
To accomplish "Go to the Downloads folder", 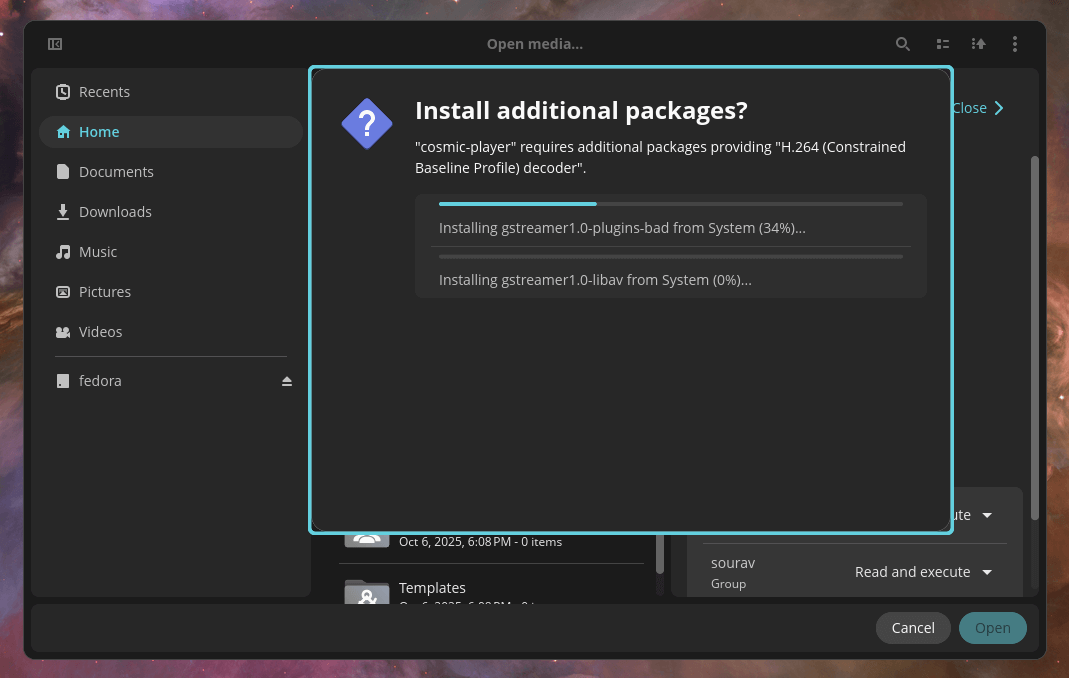I will tap(115, 211).
